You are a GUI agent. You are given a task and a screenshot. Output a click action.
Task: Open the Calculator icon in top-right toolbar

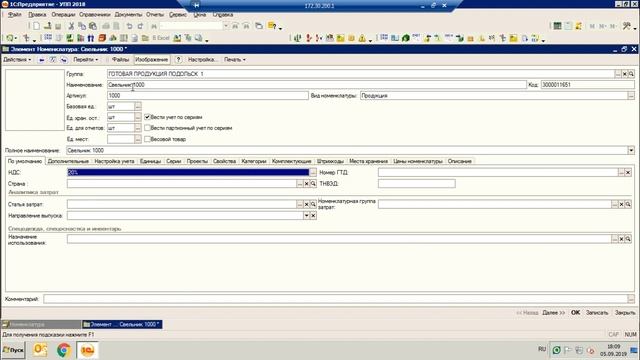(x=557, y=26)
